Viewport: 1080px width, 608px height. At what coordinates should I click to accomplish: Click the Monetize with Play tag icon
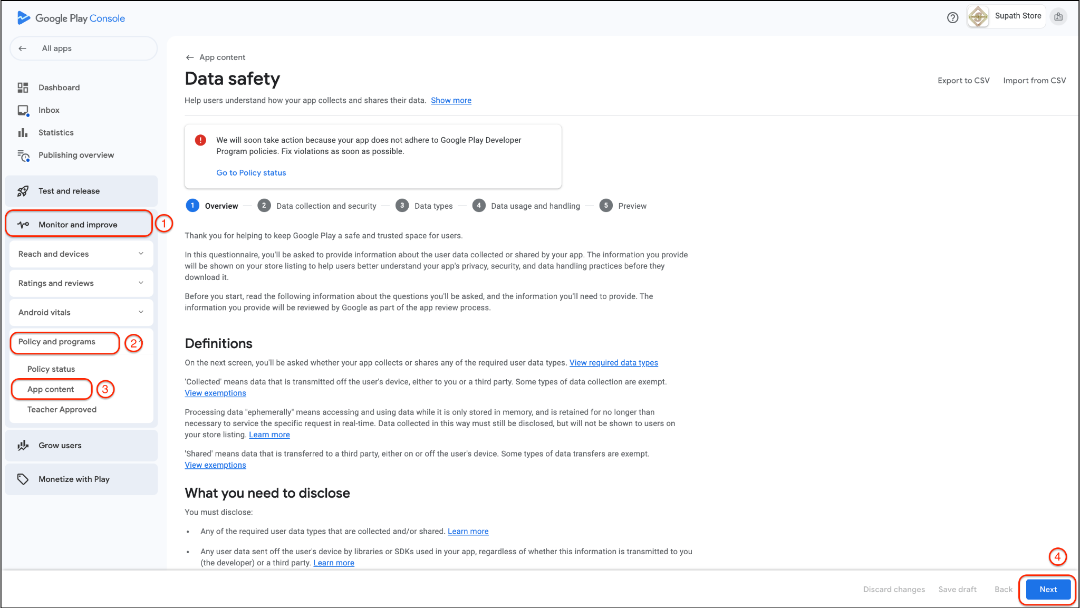click(x=23, y=479)
